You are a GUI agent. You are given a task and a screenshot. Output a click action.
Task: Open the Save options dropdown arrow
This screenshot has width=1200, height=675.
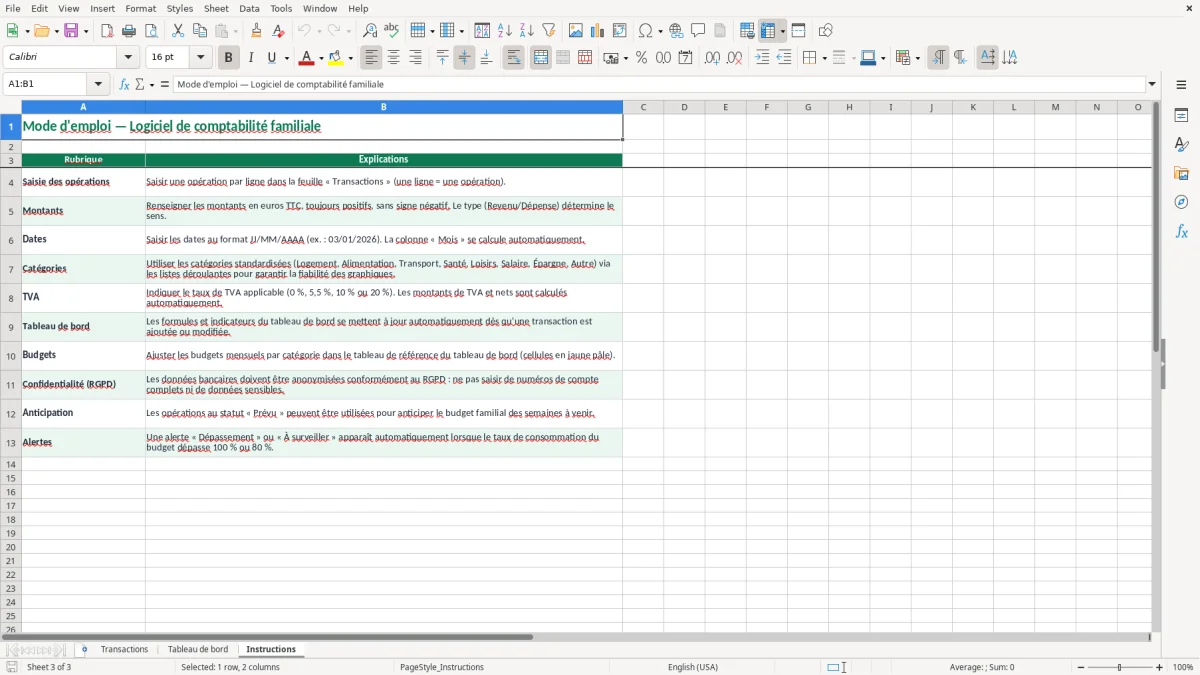pyautogui.click(x=86, y=31)
